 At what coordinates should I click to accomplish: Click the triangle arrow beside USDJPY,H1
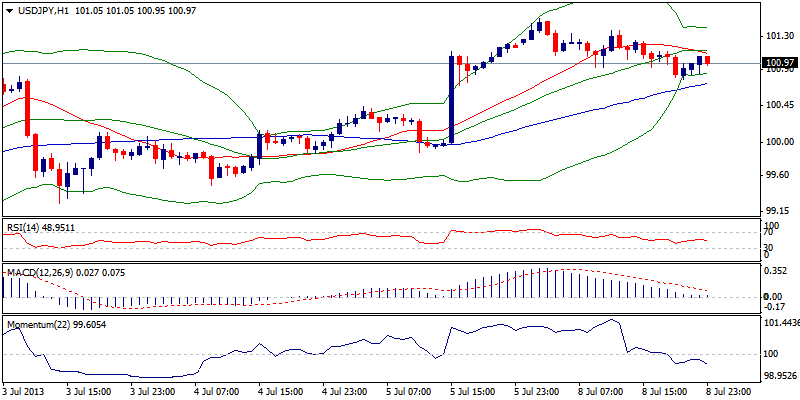point(7,11)
